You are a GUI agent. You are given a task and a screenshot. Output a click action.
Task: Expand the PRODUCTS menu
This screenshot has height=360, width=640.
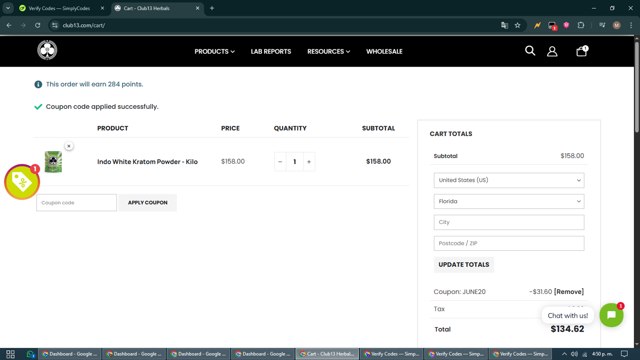214,51
